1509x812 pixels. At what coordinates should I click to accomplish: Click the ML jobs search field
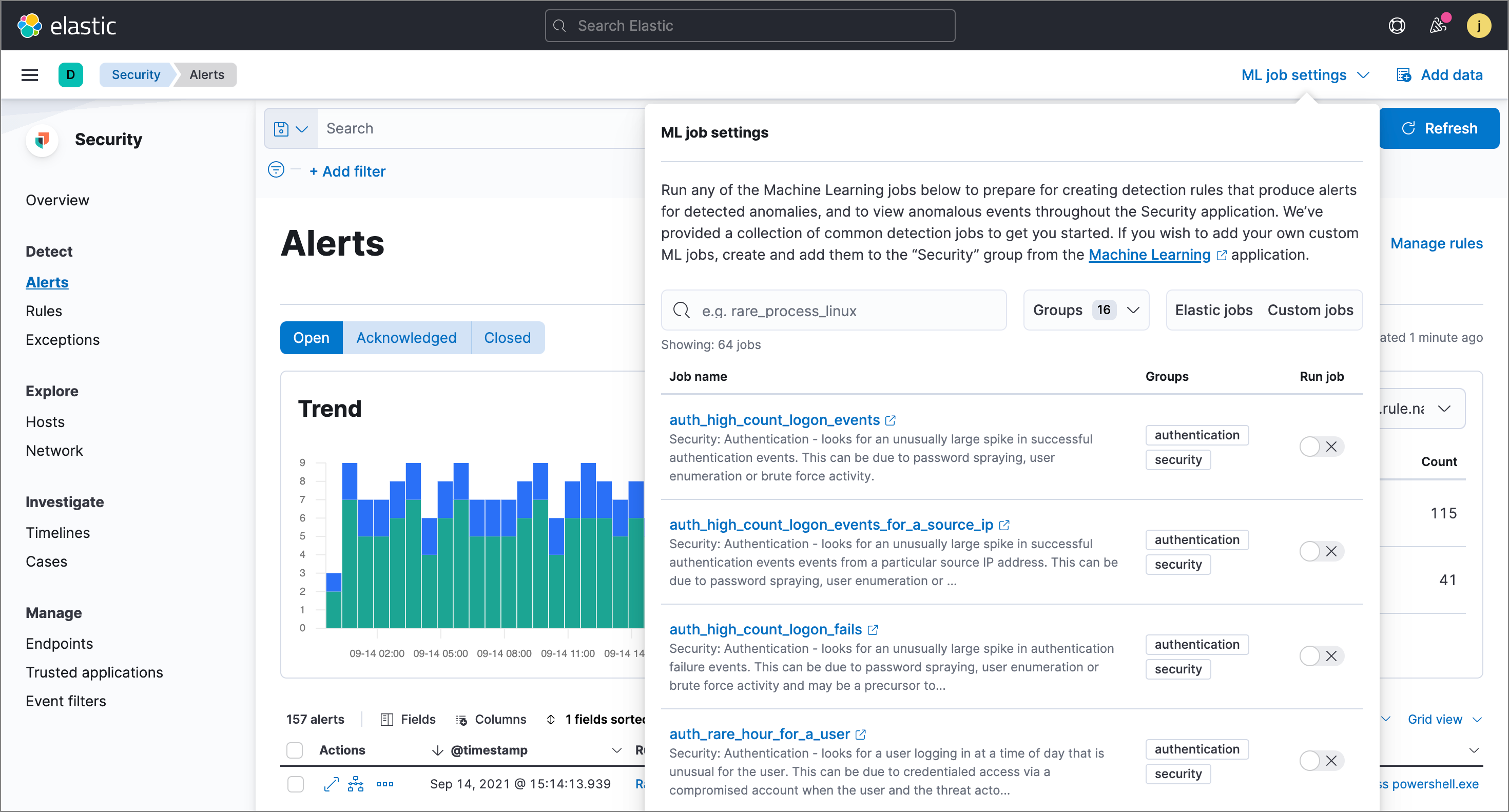[832, 310]
